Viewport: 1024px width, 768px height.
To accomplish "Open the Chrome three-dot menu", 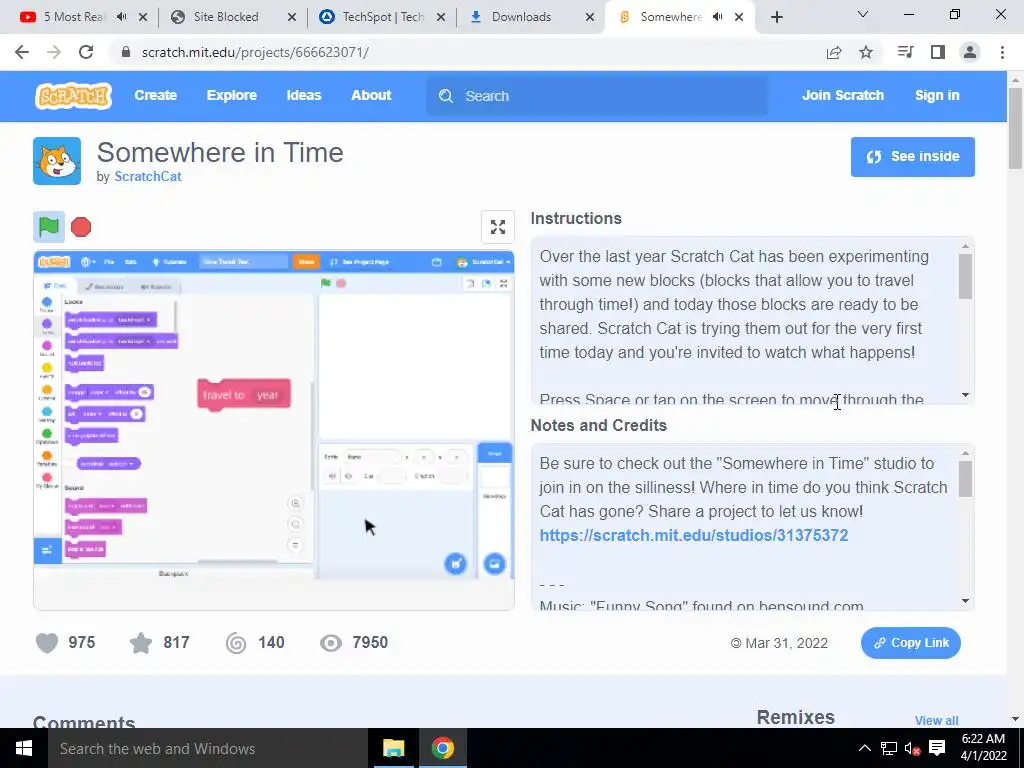I will pos(1002,52).
